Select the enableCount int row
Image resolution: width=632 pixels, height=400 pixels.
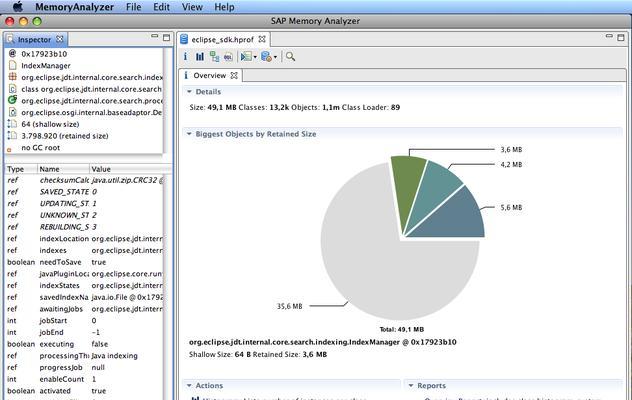pyautogui.click(x=84, y=379)
